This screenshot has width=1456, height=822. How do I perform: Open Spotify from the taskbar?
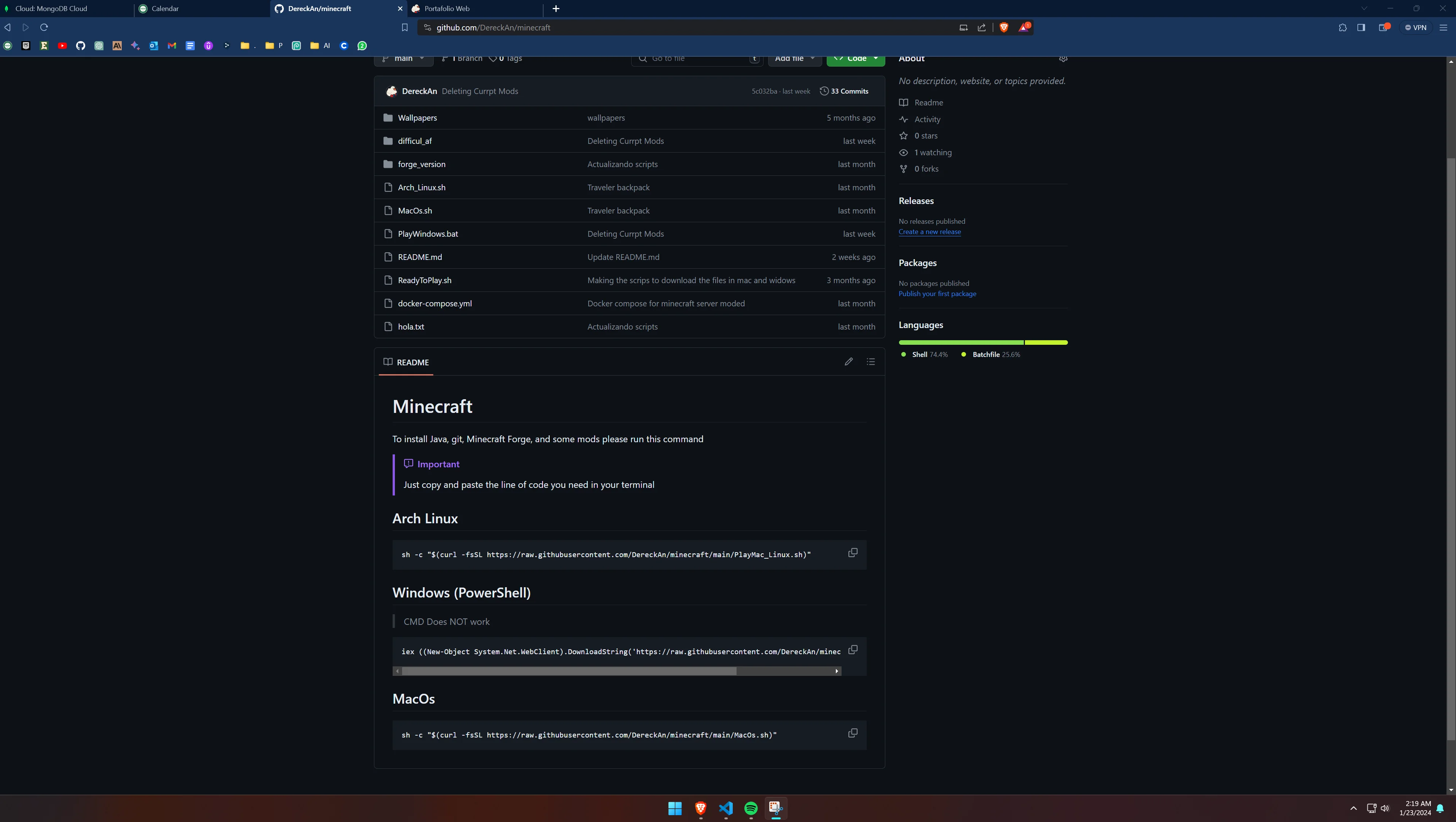(x=751, y=808)
